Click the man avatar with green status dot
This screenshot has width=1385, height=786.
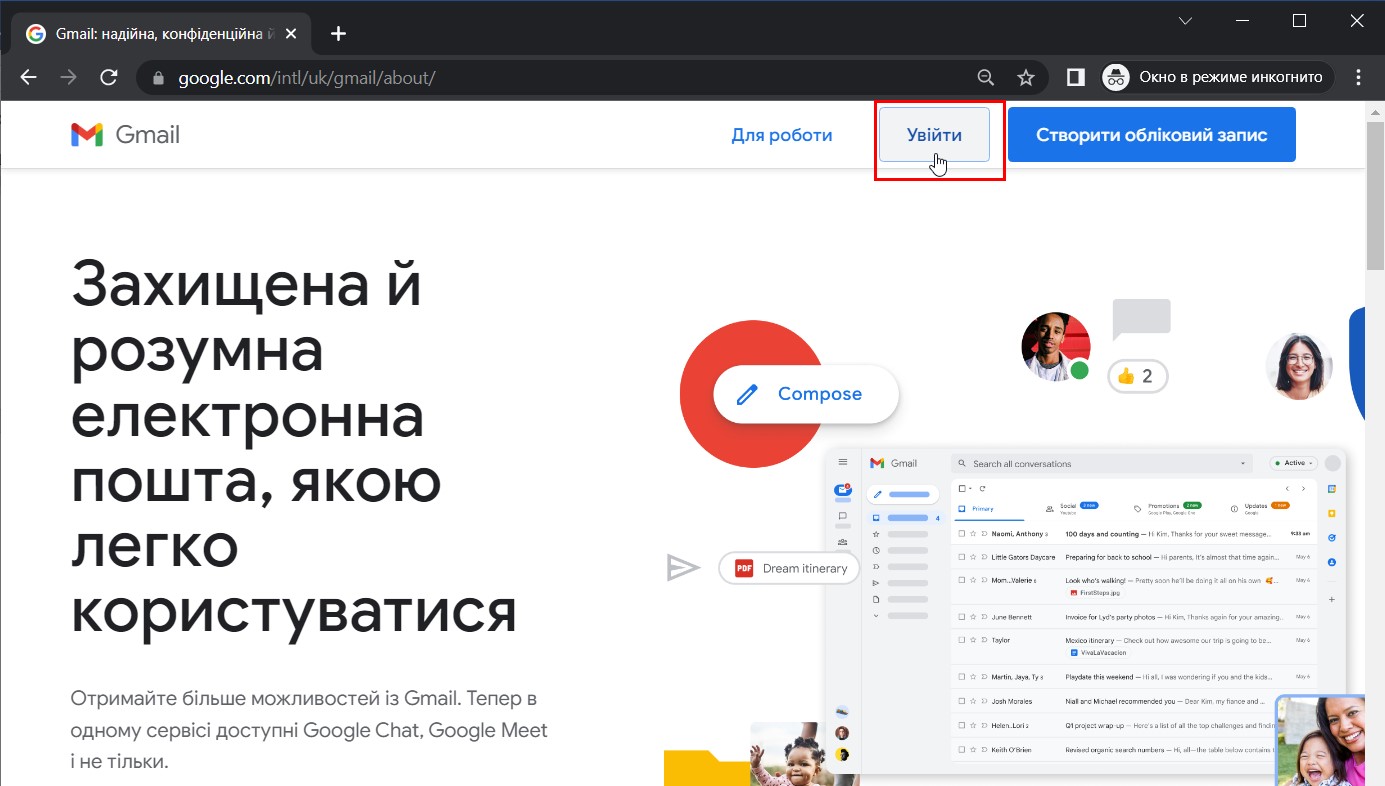1056,347
